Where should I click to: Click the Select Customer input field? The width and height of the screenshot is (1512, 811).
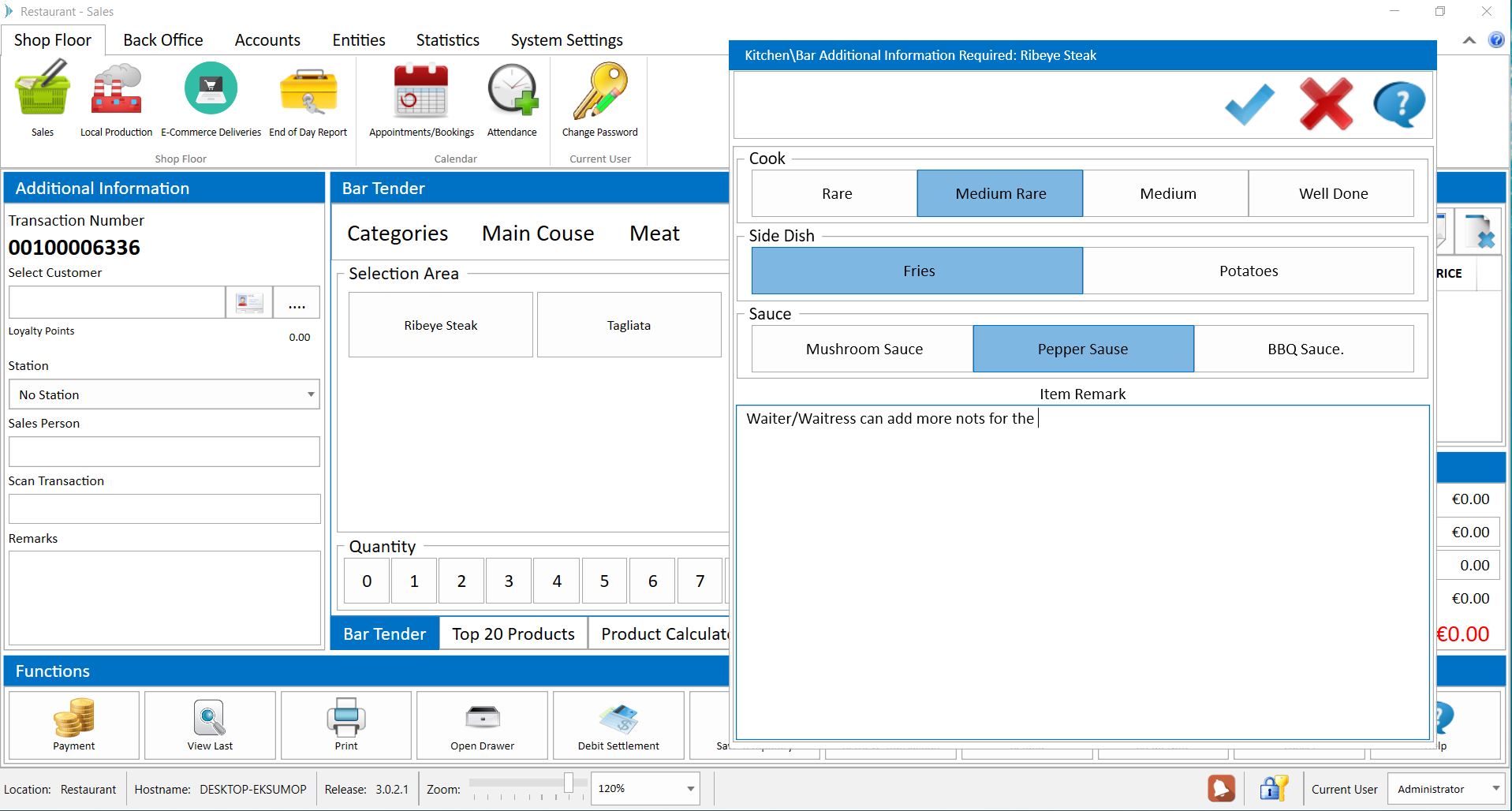click(x=117, y=302)
